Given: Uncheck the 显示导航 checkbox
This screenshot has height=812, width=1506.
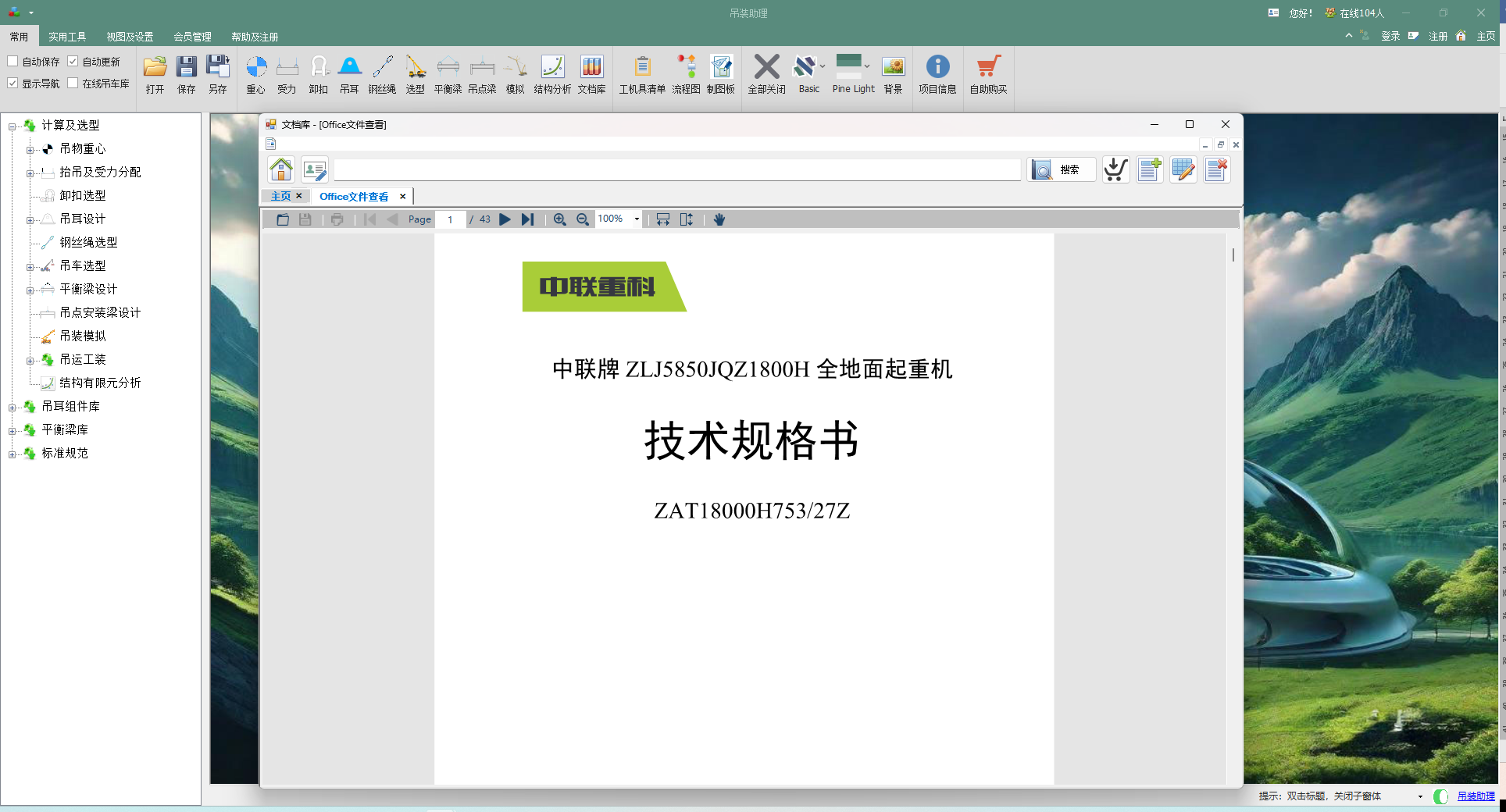Looking at the screenshot, I should tap(12, 83).
